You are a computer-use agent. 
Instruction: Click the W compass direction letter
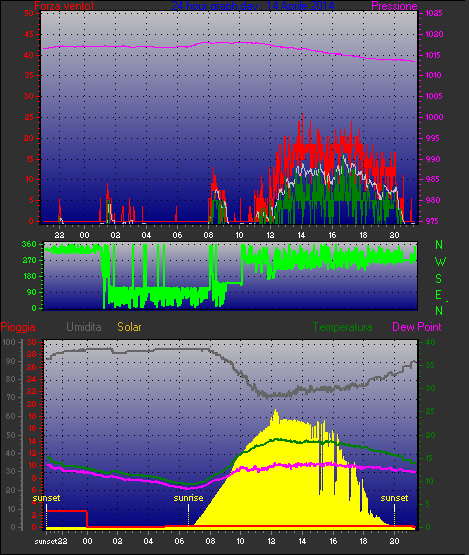440,262
